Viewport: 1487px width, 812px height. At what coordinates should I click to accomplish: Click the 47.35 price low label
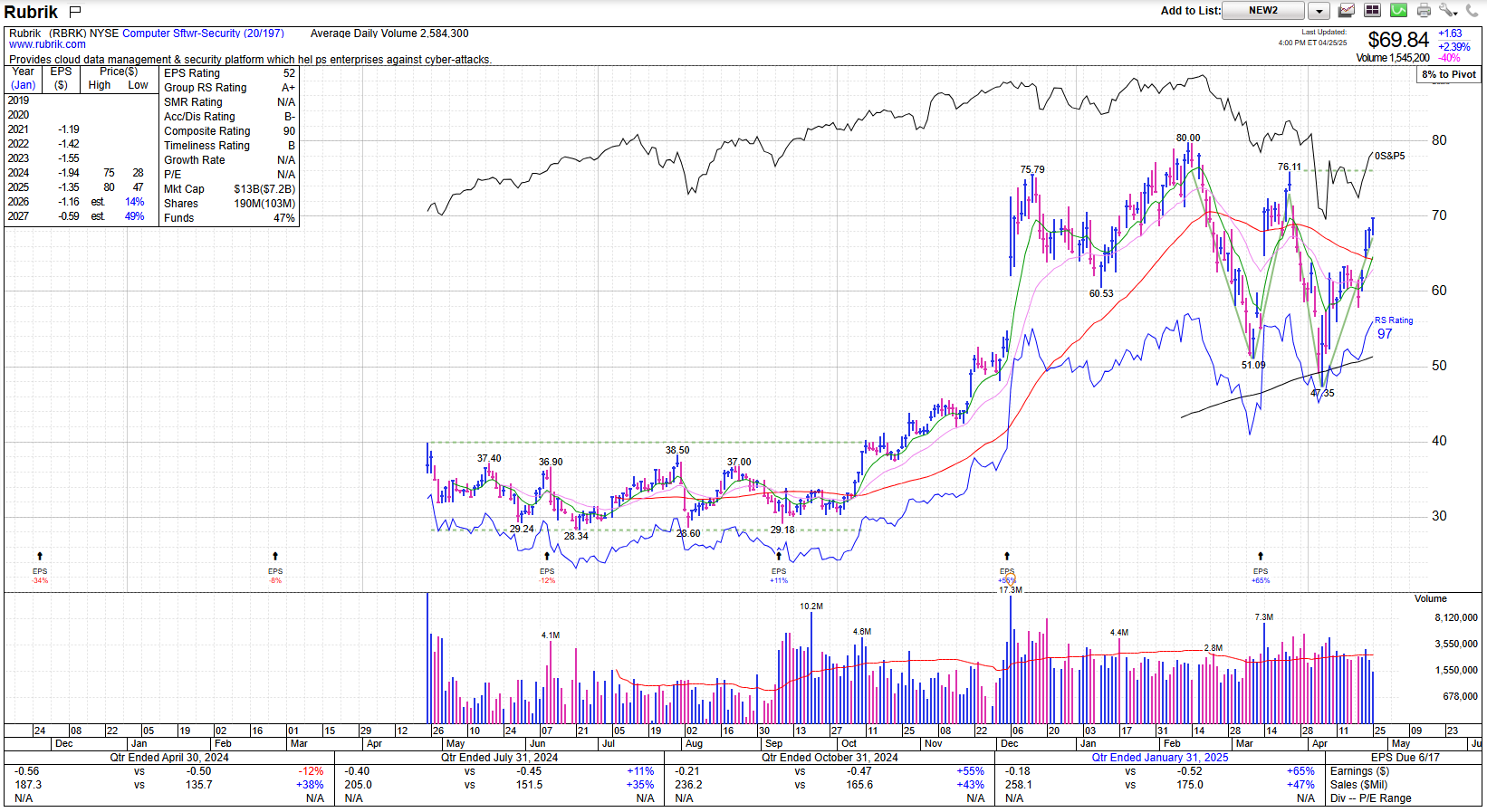click(1322, 393)
